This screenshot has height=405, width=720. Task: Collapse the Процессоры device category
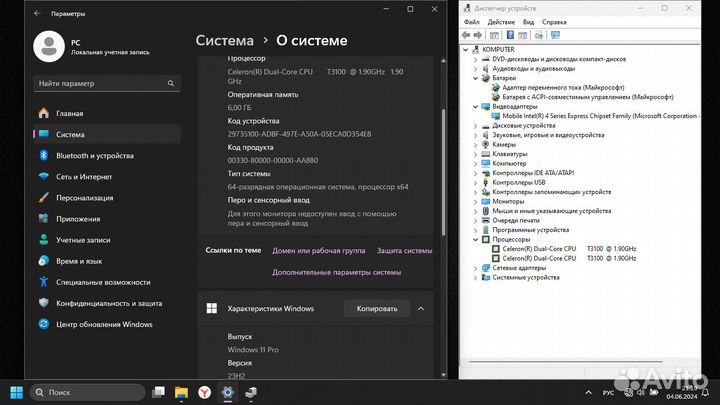tap(475, 240)
